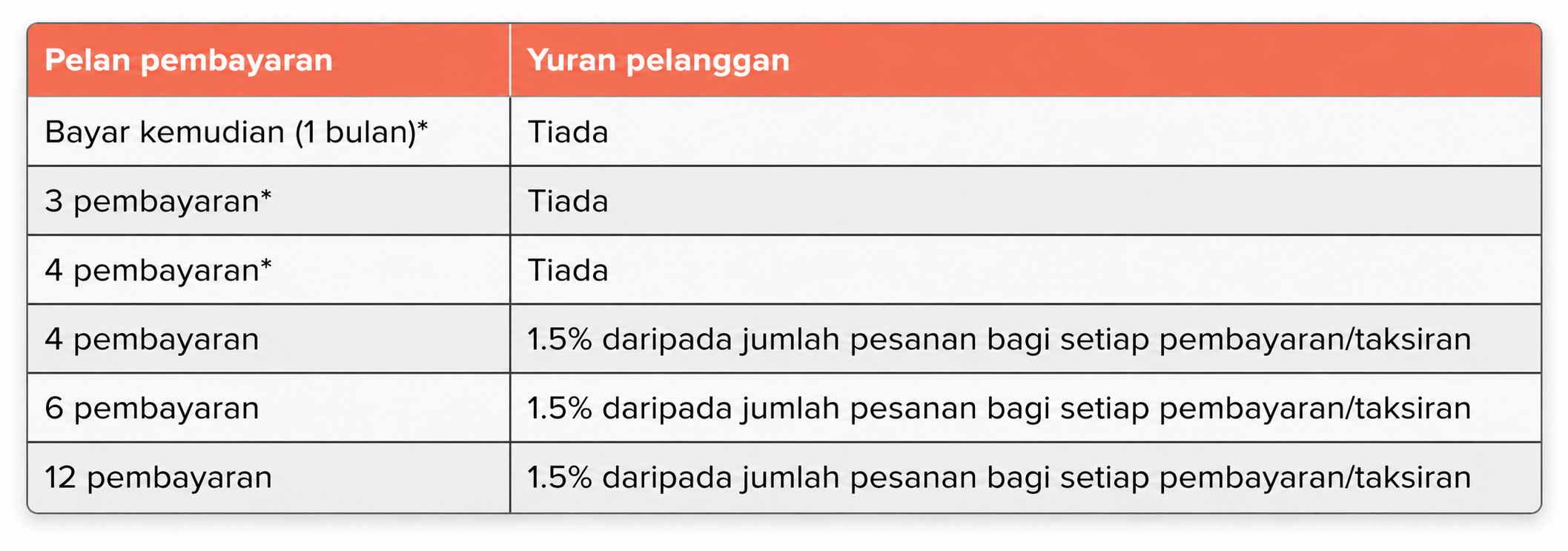1568x551 pixels.
Task: Click the 1.5% fee text for 4 pembayaran
Action: tap(999, 340)
